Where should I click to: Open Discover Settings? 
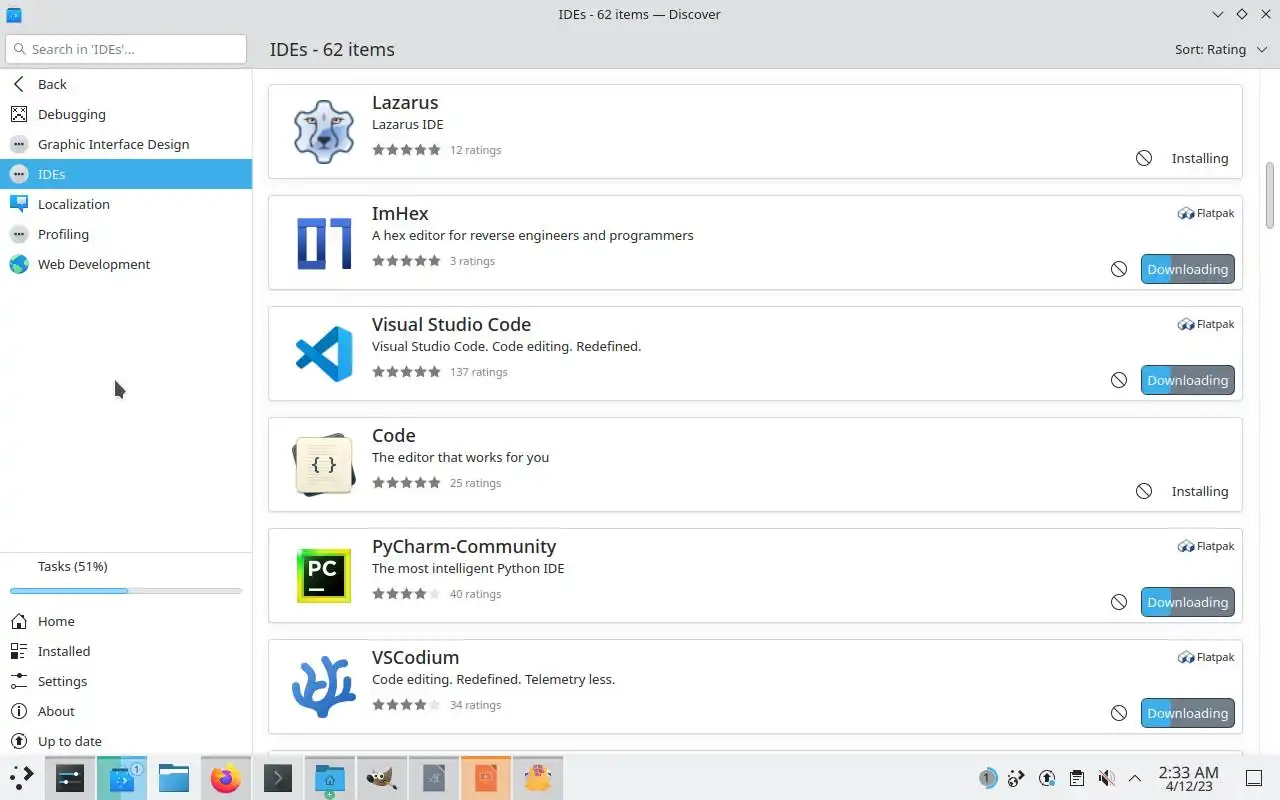point(126,681)
